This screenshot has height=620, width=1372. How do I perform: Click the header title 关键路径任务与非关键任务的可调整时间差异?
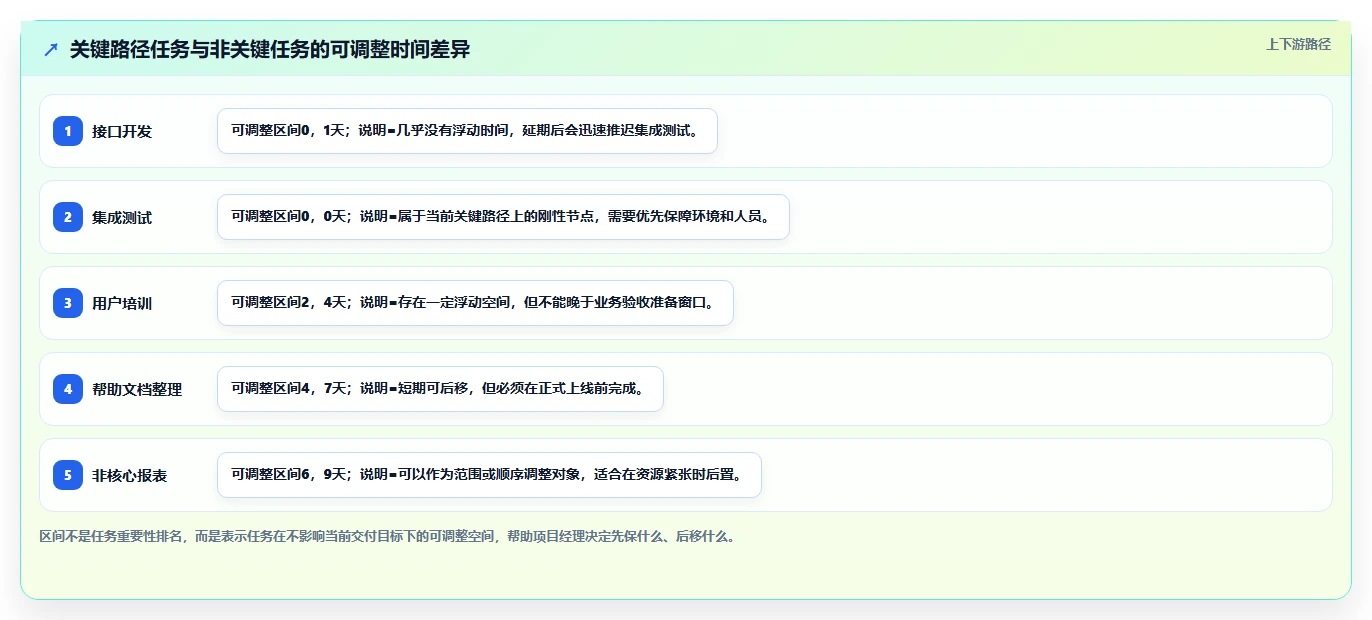click(270, 50)
